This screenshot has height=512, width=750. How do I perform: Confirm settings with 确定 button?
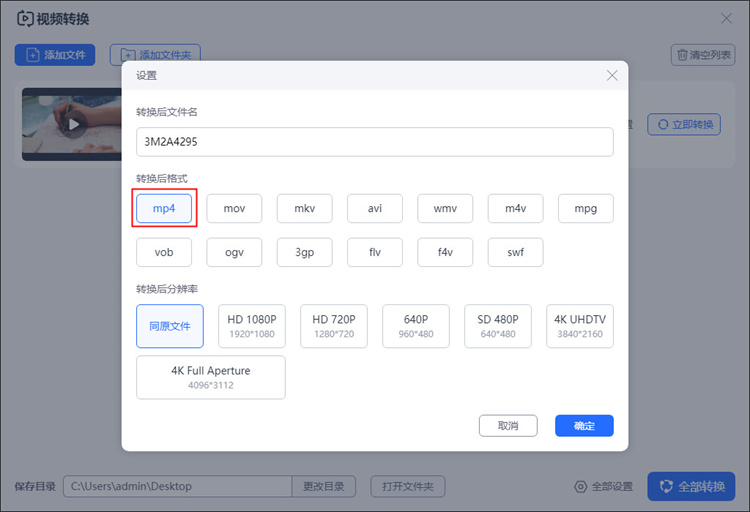click(585, 425)
